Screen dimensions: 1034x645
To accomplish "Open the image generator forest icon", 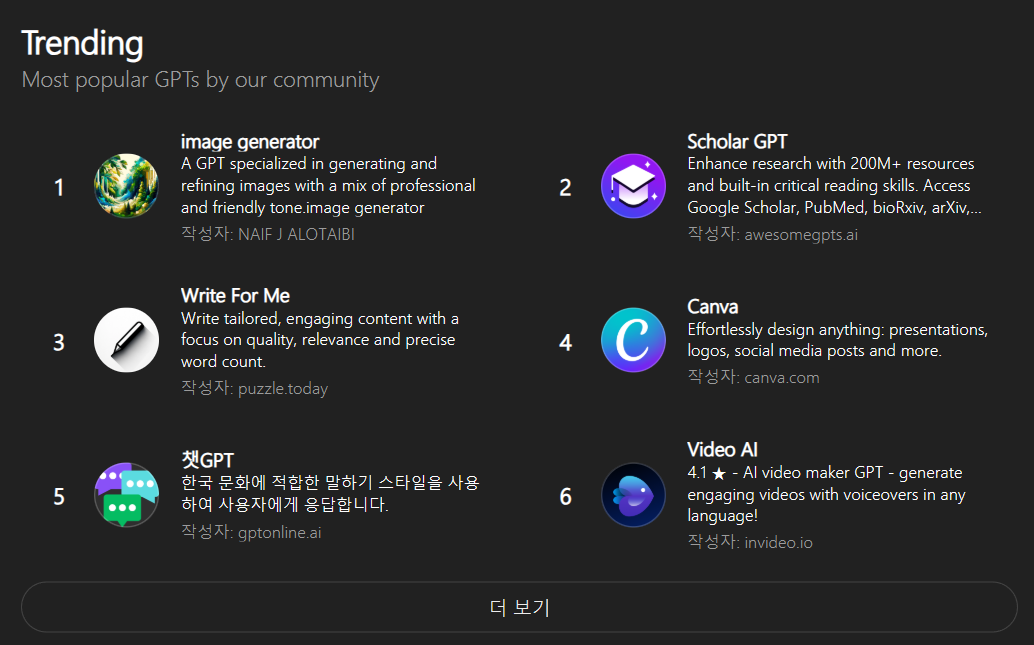I will pyautogui.click(x=126, y=186).
